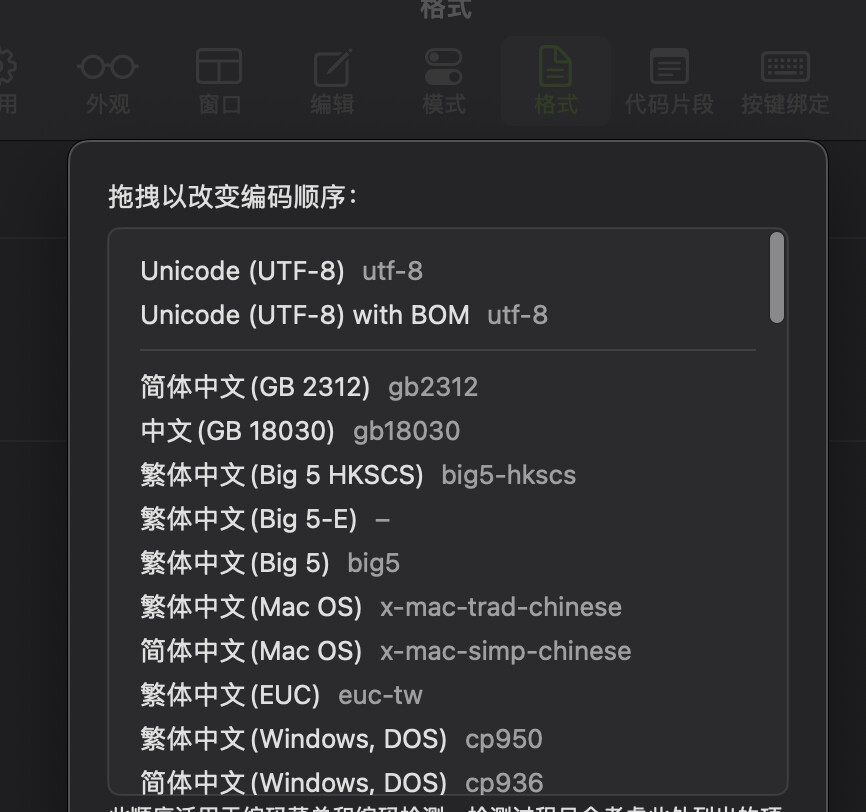The image size is (866, 812).
Task: Select 繁体中文 (Windows, DOS) cp950 row
Action: coord(448,739)
